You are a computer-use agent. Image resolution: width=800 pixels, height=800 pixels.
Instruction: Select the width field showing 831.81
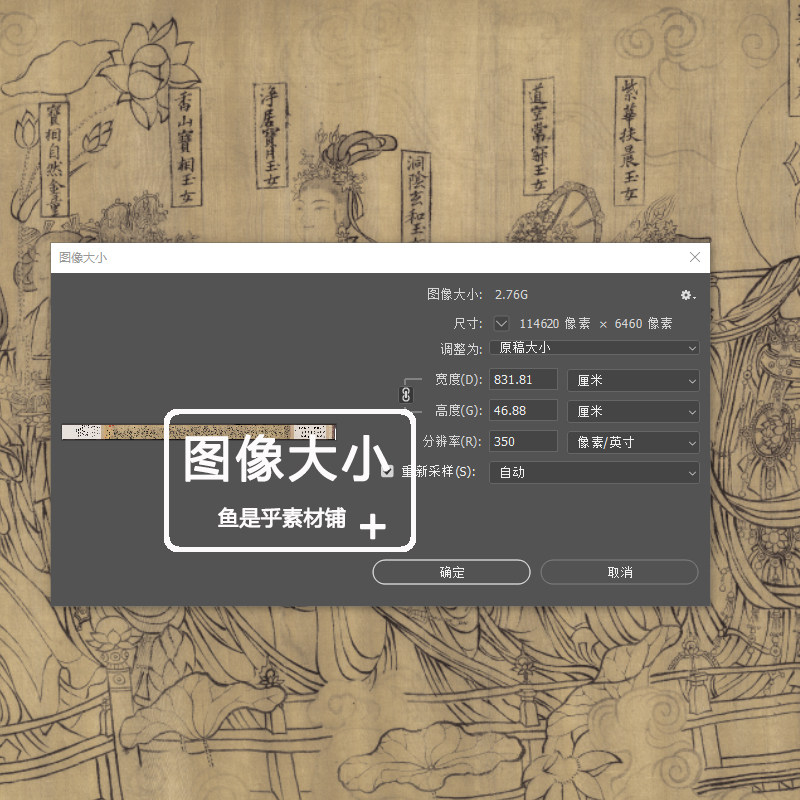523,380
